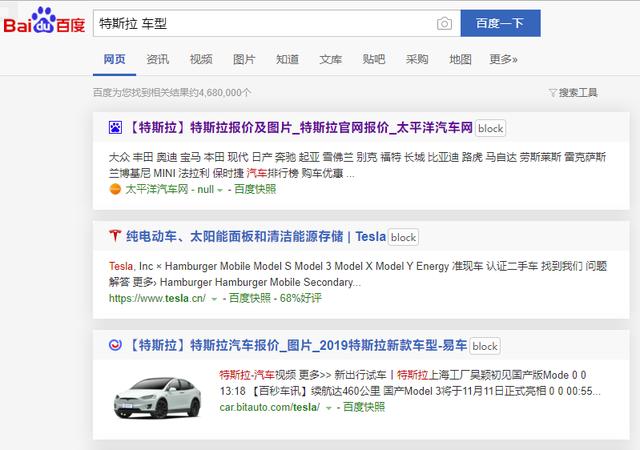Block the 太平洋汽车网 result
Image resolution: width=640 pixels, height=450 pixels.
click(490, 128)
